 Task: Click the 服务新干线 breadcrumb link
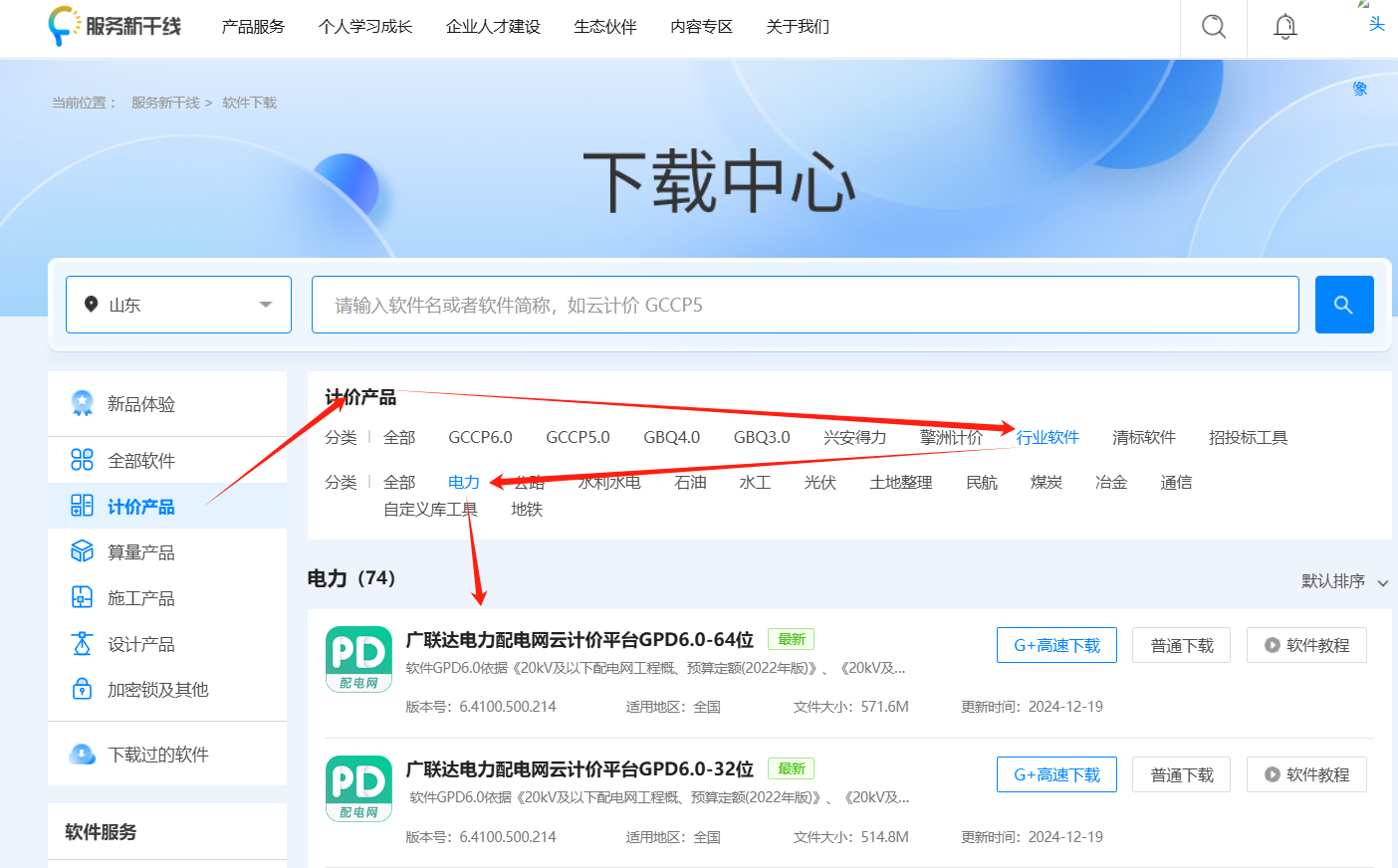tap(165, 103)
